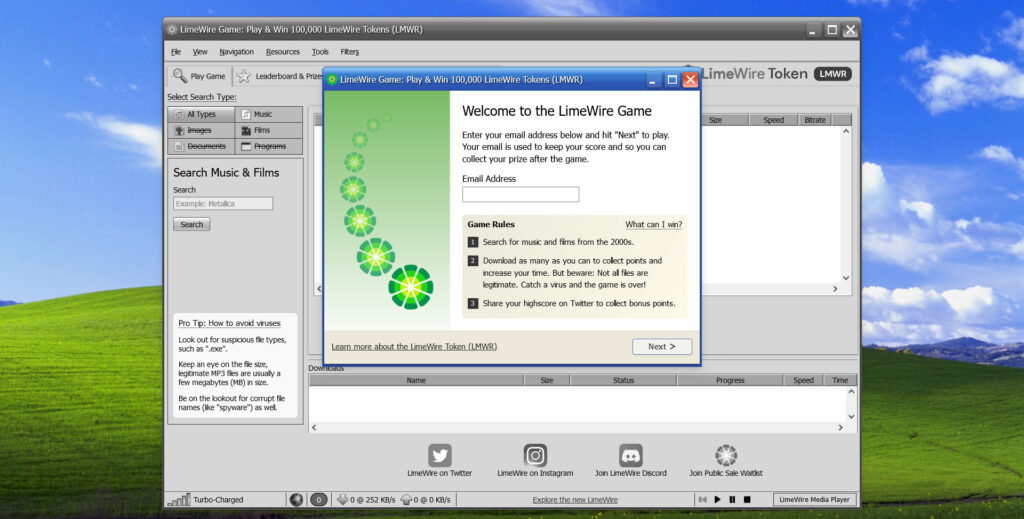Click the search results scroll down arrow
Screen dimensions: 1024x519
(x=846, y=278)
